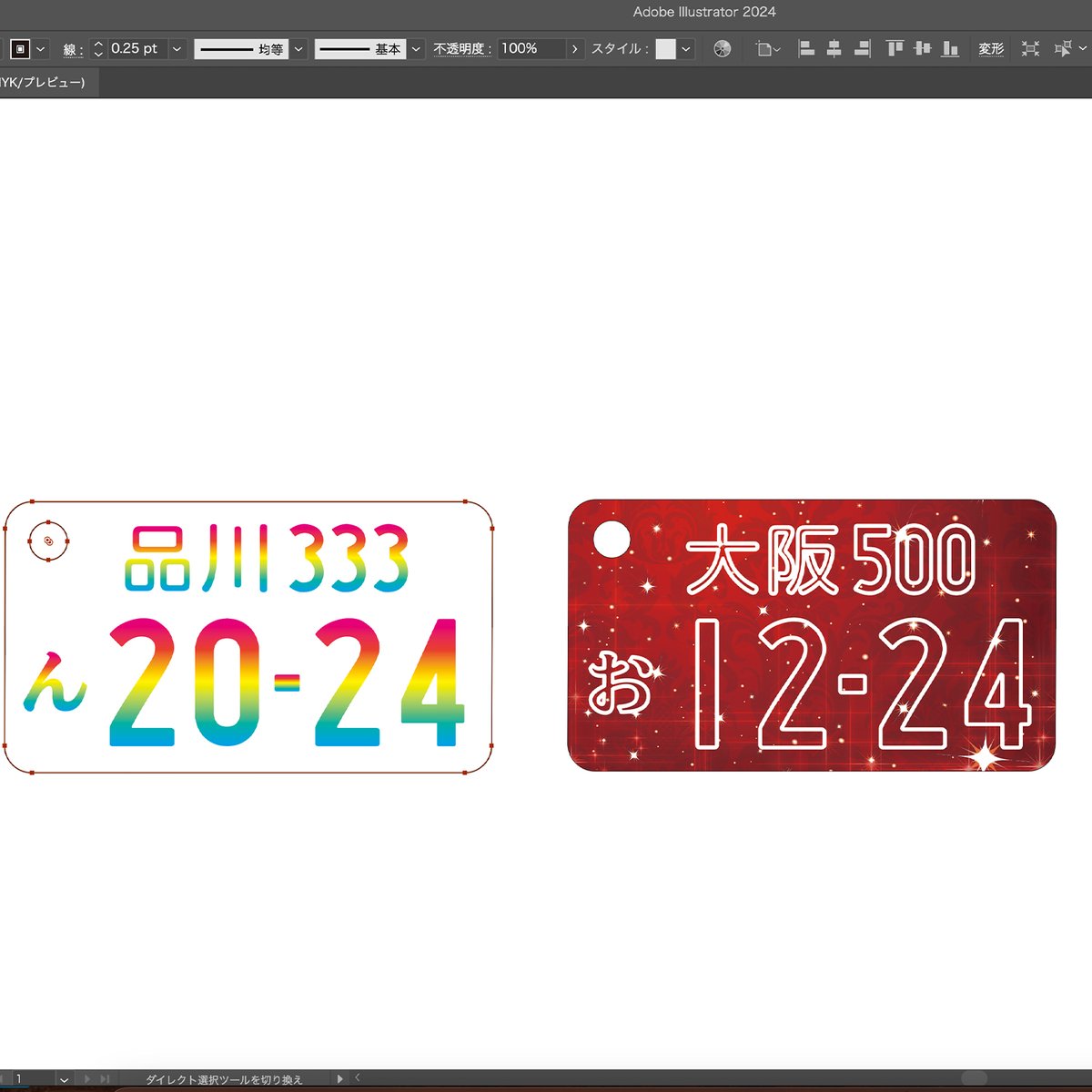Select the ん character on white plate
This screenshot has width=1092, height=1092.
coord(55,682)
